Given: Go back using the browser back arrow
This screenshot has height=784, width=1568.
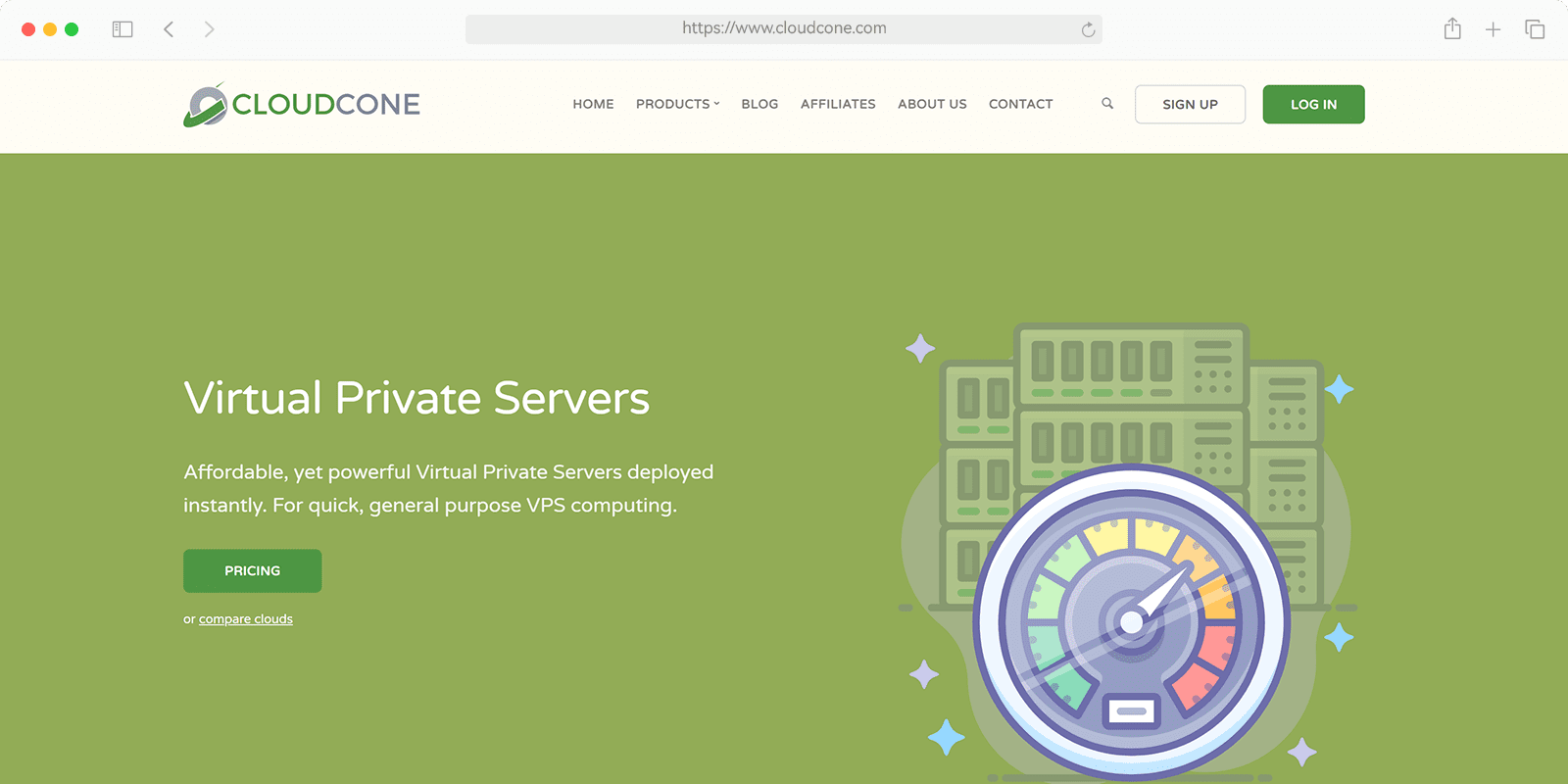Looking at the screenshot, I should pyautogui.click(x=169, y=29).
